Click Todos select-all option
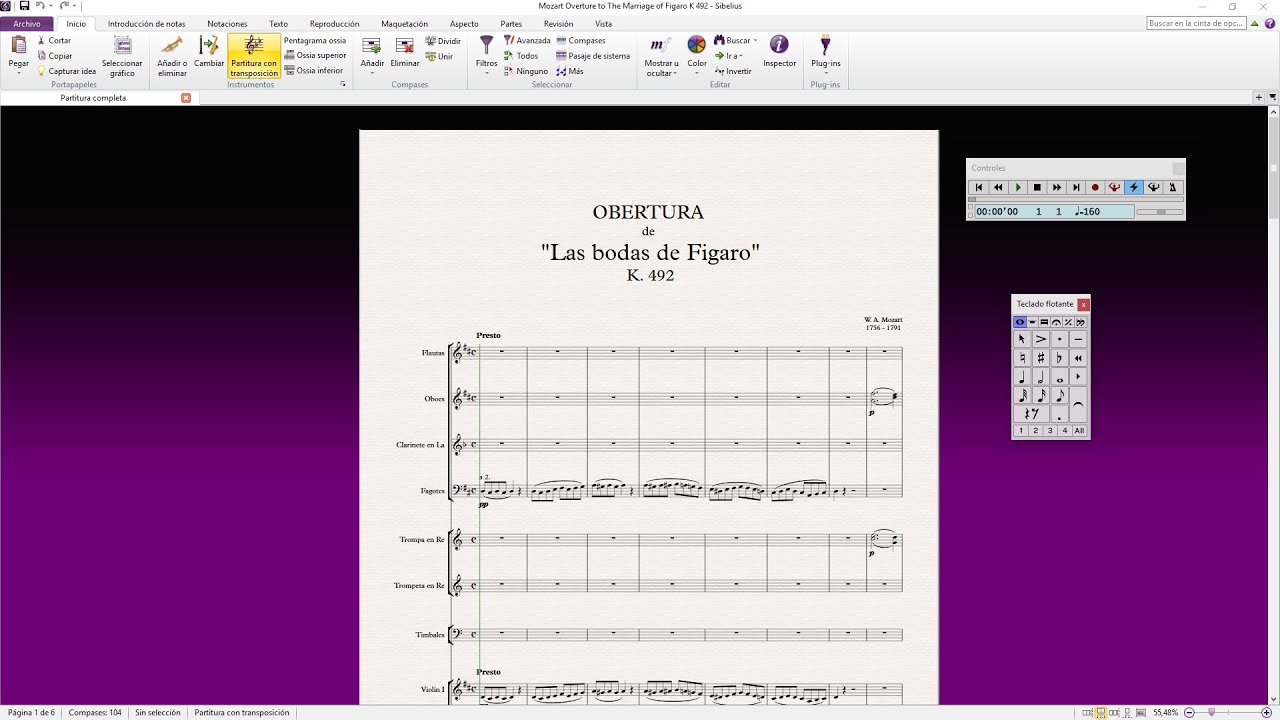Viewport: 1280px width, 720px height. pyautogui.click(x=521, y=56)
